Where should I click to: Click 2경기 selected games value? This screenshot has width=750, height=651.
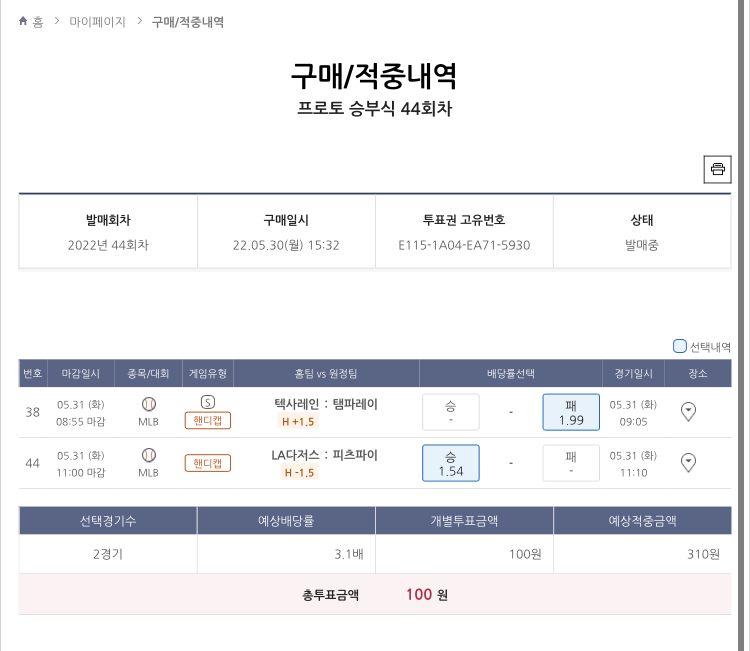[x=108, y=554]
